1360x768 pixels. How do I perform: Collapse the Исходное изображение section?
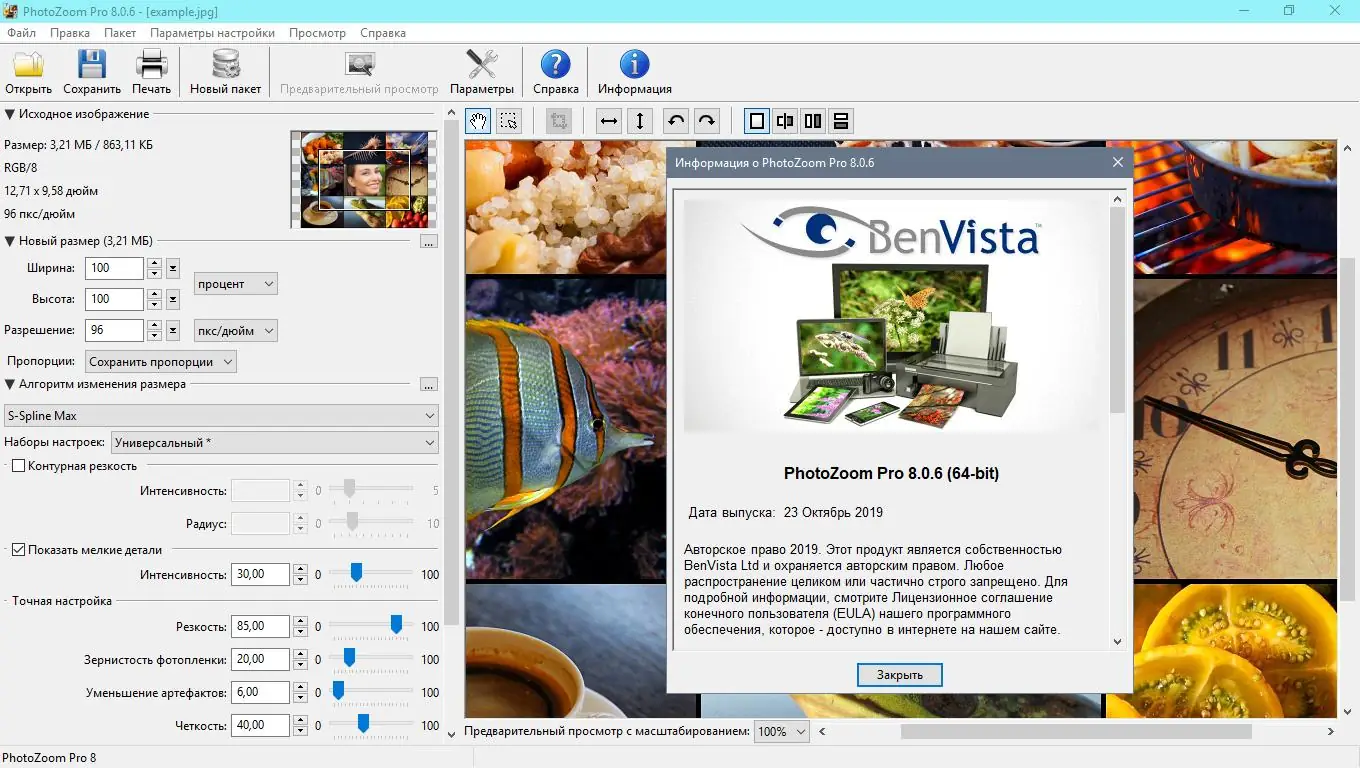coord(10,115)
